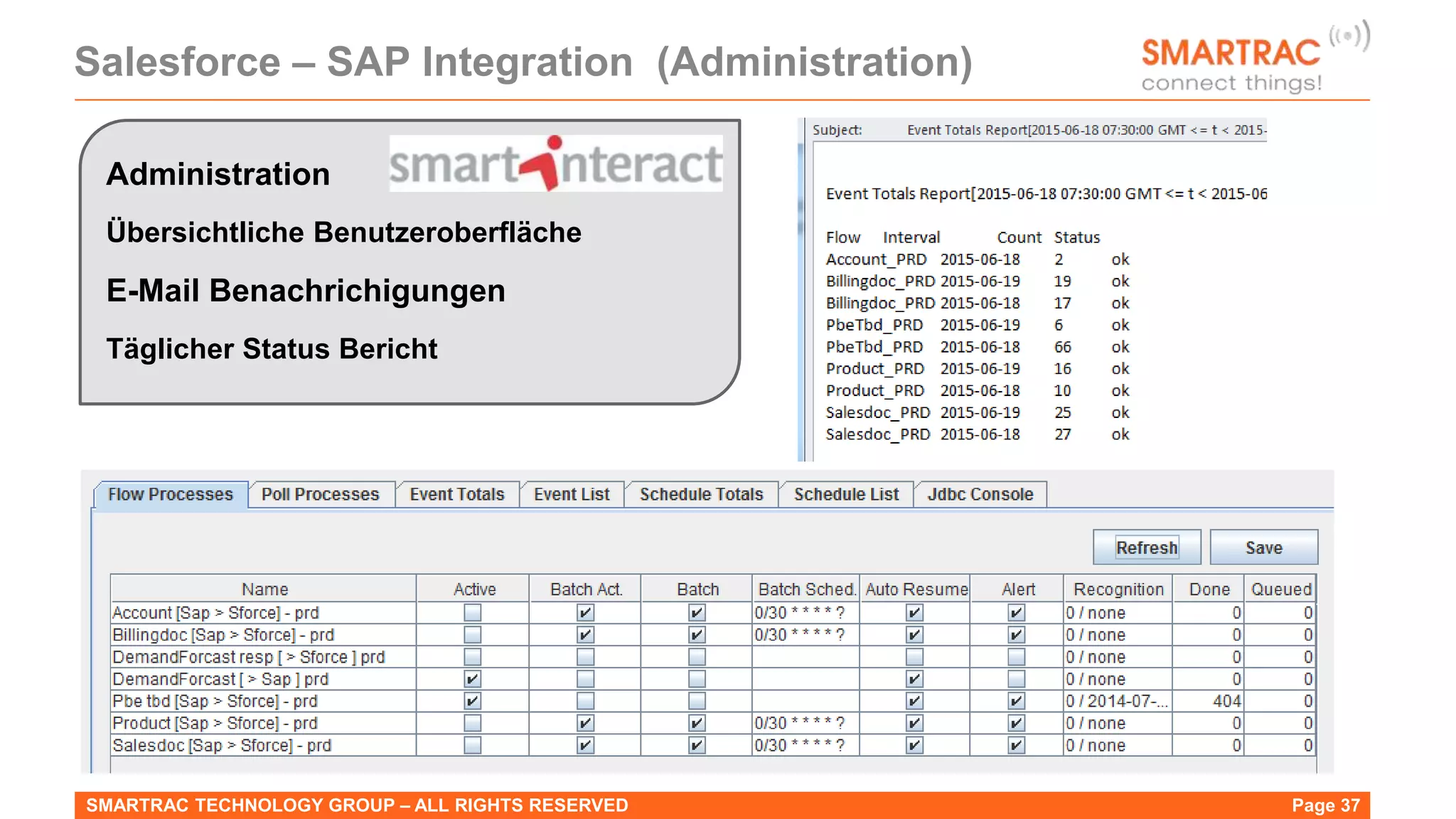
Task: Switch to the Schedule List tab
Action: coord(846,495)
